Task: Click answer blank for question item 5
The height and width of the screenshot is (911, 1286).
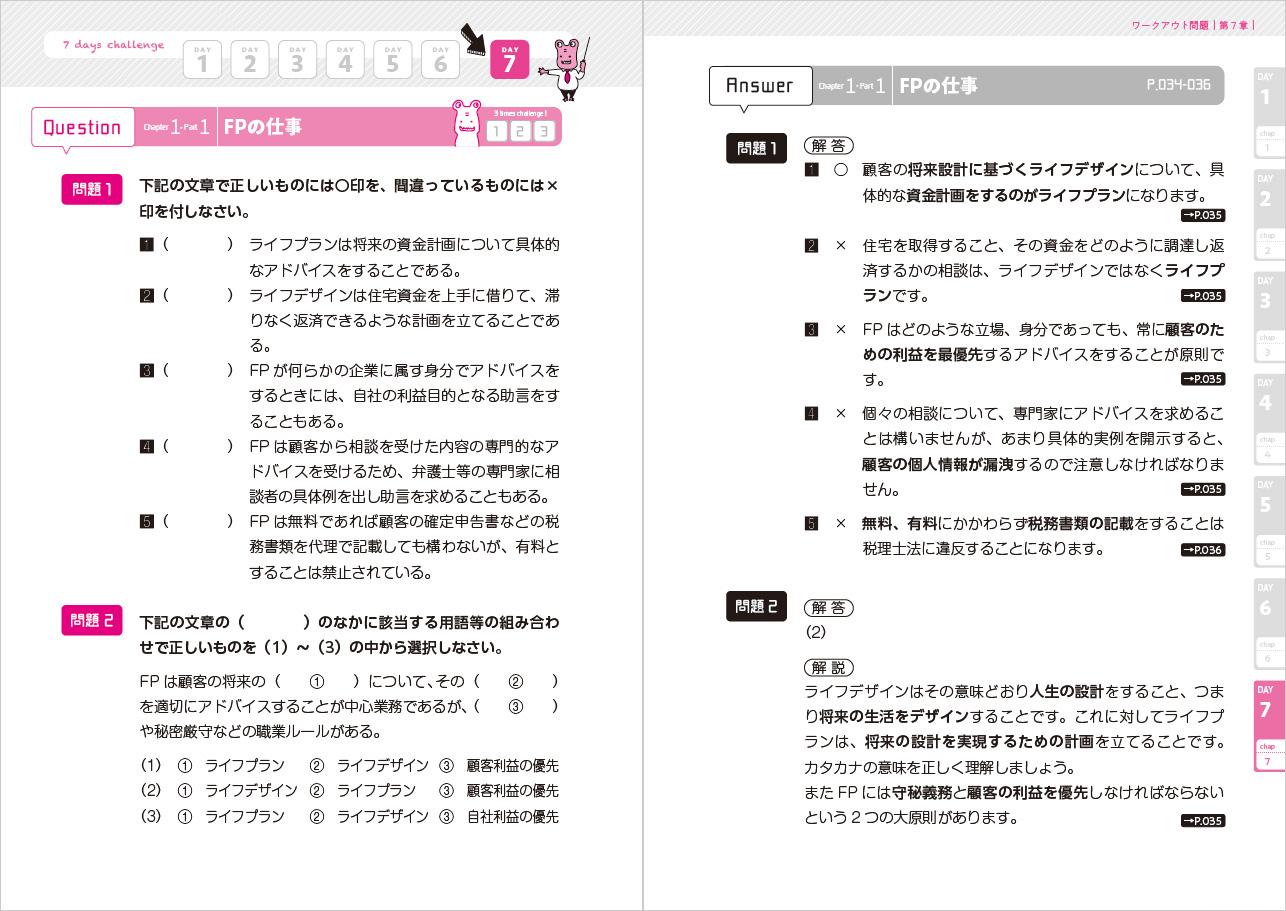Action: tap(198, 521)
